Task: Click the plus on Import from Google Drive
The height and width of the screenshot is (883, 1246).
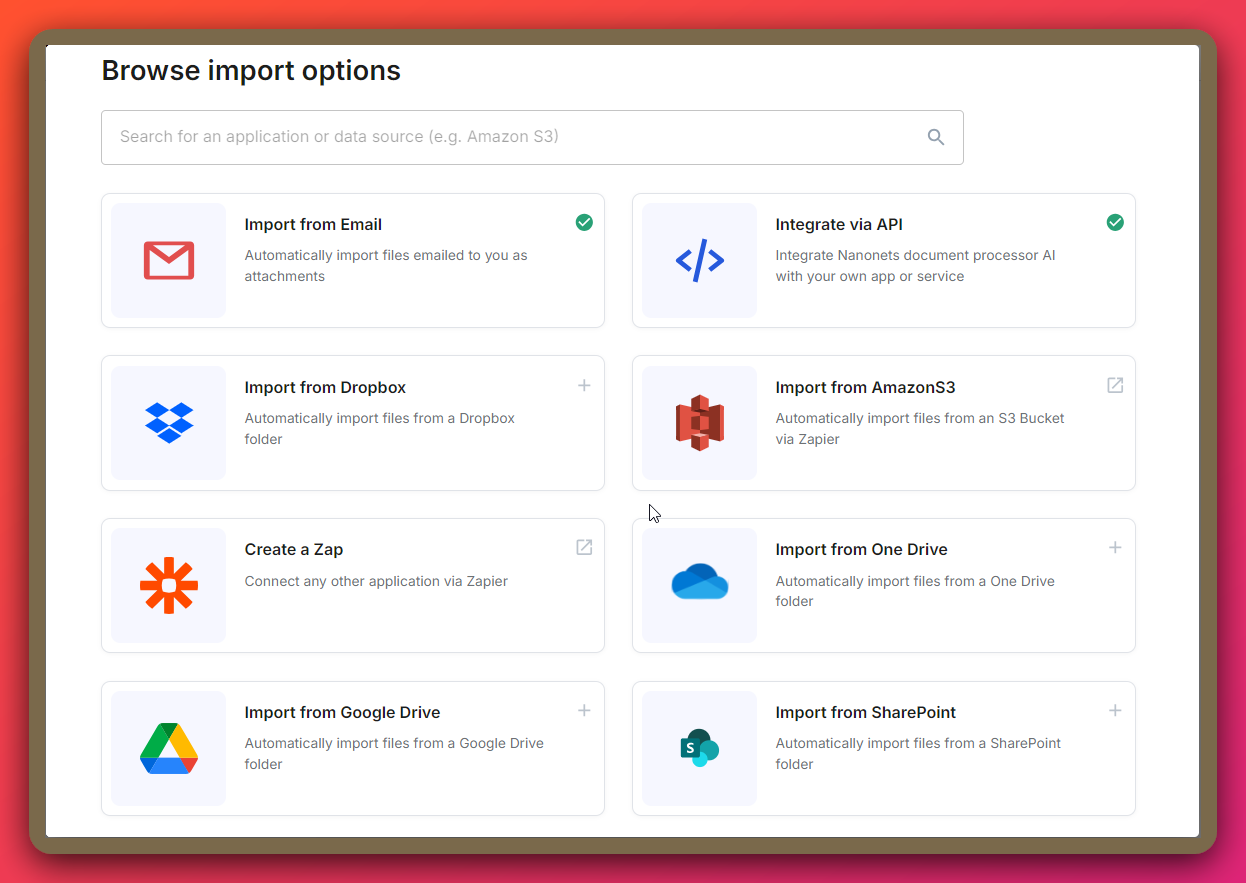Action: tap(584, 710)
